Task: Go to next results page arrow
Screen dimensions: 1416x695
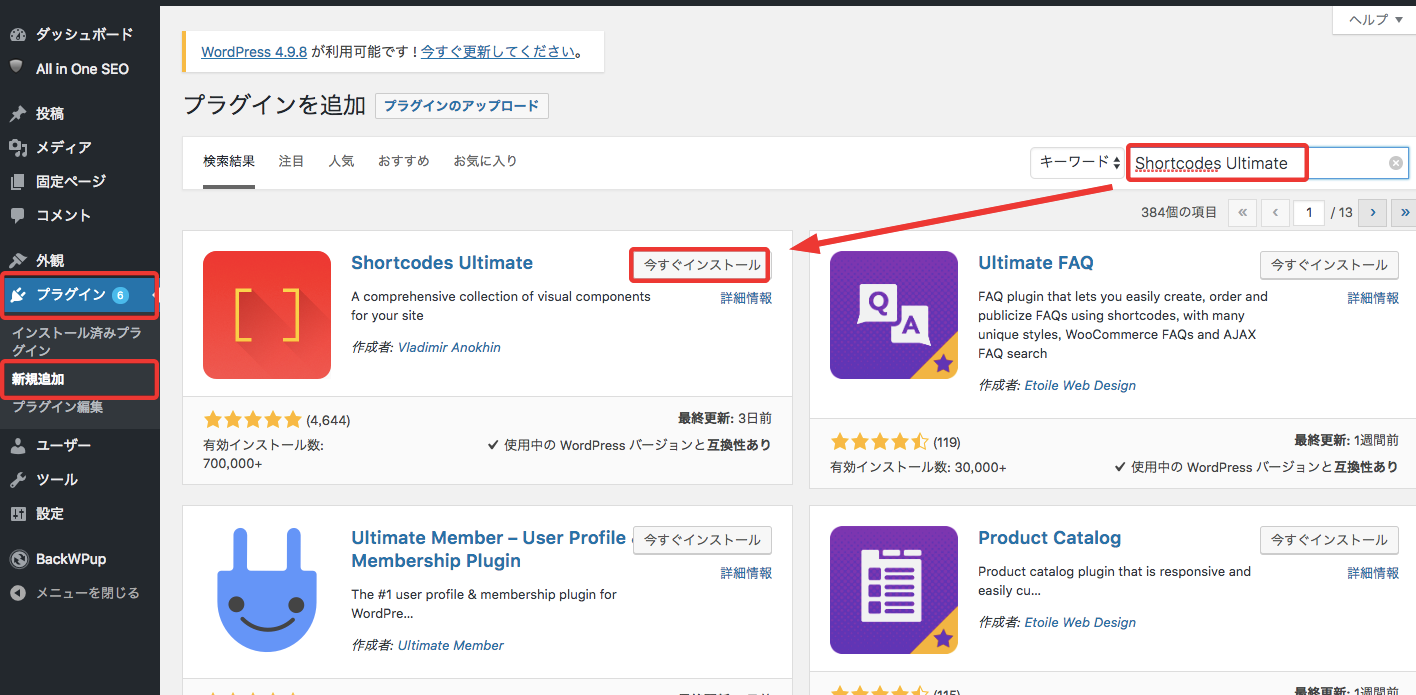Action: pyautogui.click(x=1373, y=212)
